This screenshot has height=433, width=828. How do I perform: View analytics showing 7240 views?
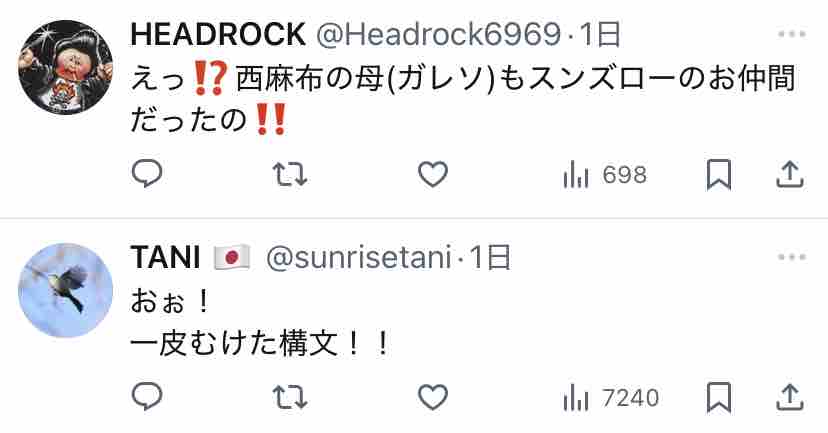click(x=611, y=398)
